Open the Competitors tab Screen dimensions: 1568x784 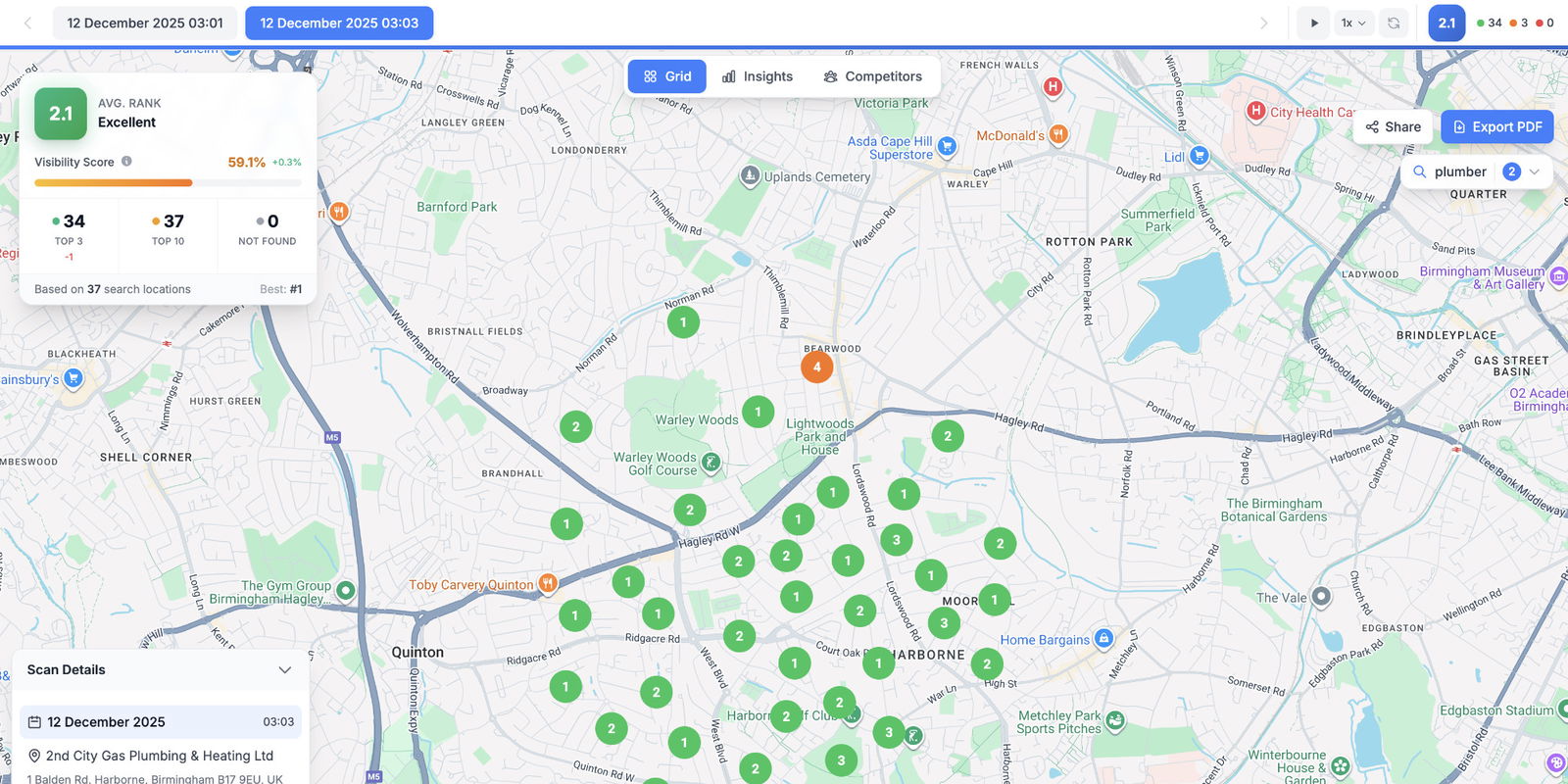872,76
